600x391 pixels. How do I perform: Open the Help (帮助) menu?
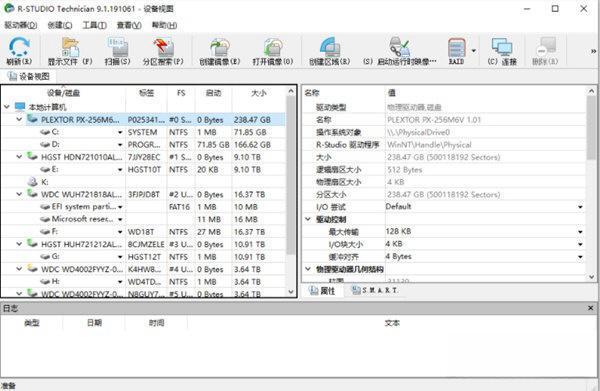(164, 25)
